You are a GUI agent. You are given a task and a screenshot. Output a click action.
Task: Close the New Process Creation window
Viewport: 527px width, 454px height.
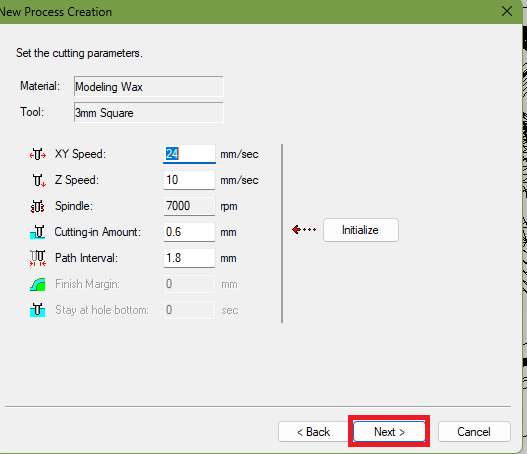click(506, 11)
